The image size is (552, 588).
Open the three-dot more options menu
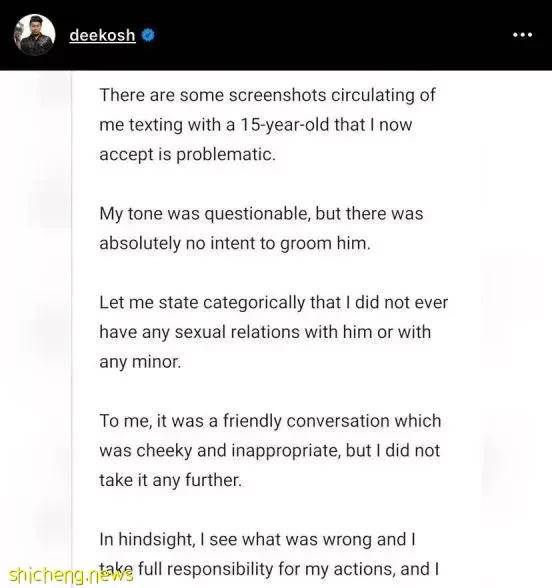(522, 35)
